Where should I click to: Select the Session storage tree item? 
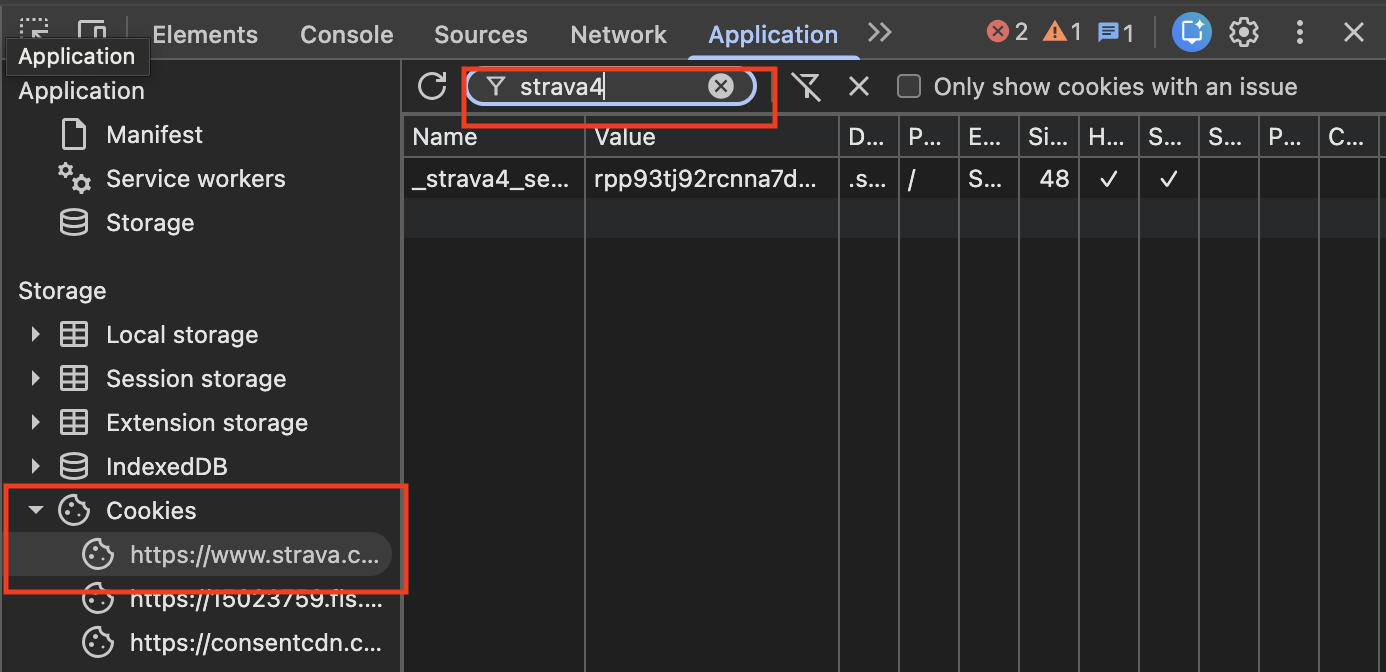[x=196, y=379]
